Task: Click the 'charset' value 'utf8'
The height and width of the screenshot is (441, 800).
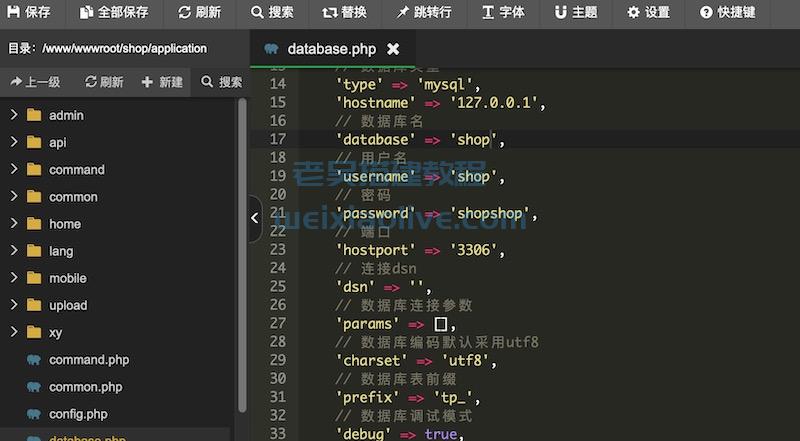Action: pos(465,360)
